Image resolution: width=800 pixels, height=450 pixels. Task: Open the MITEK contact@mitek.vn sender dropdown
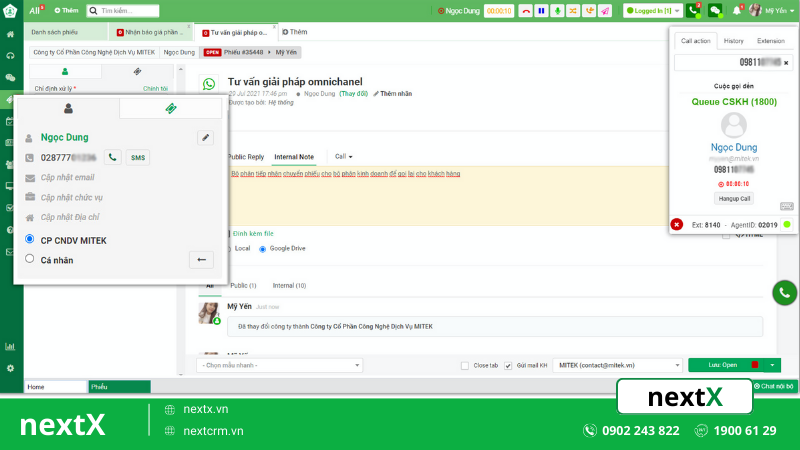[x=617, y=365]
